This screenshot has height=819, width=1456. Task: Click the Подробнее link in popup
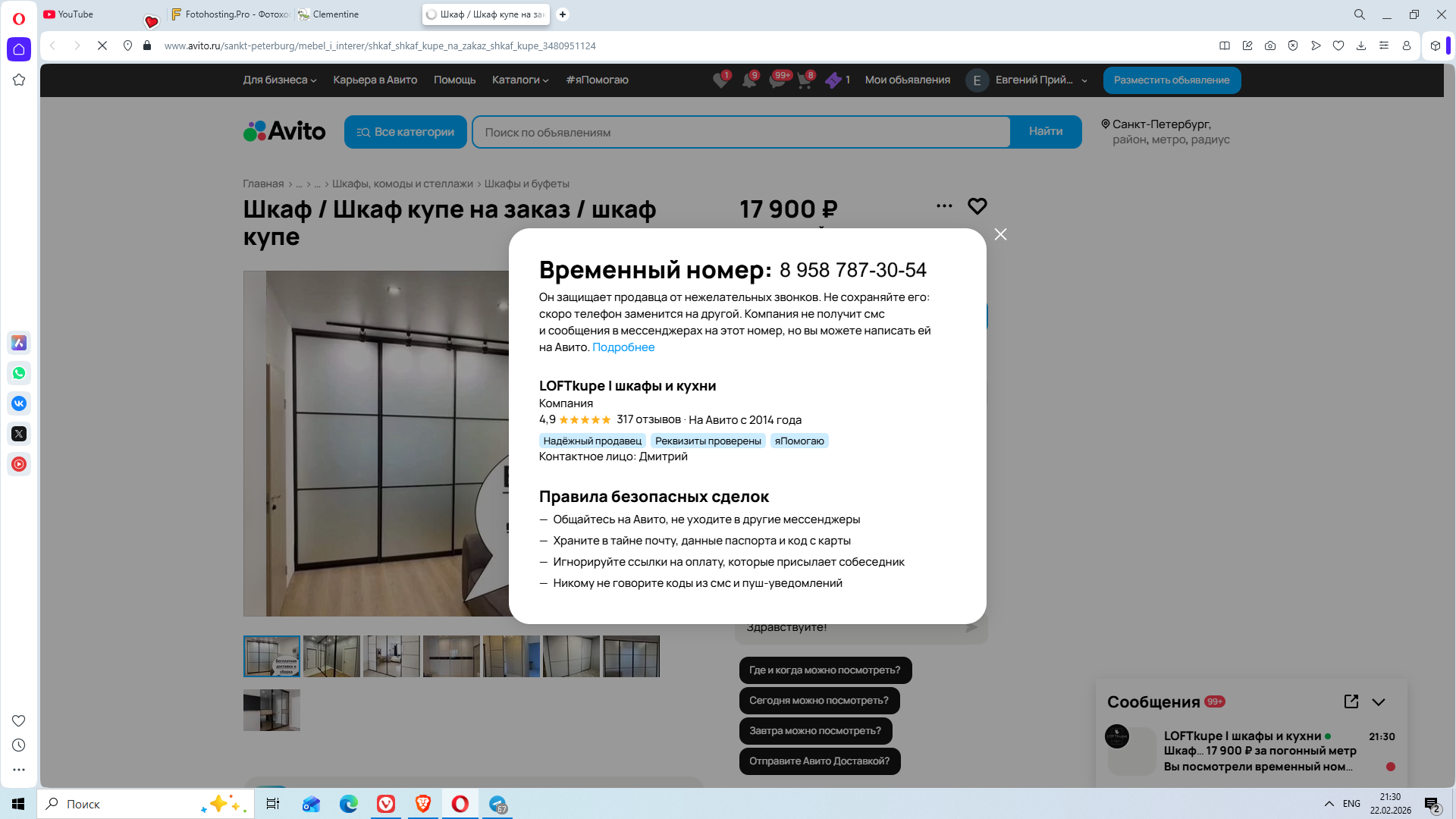623,347
